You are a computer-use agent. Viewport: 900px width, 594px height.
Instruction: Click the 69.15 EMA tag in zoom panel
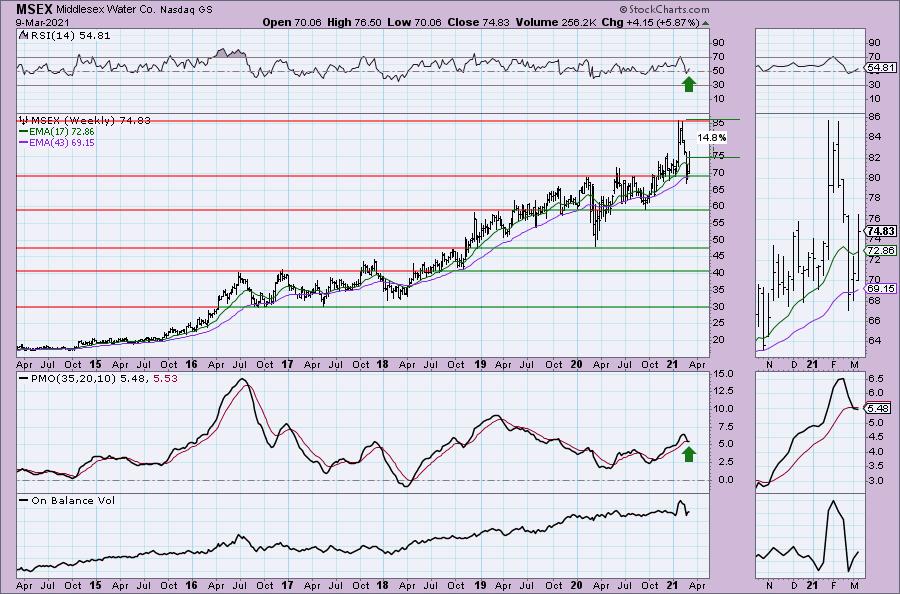click(x=881, y=289)
